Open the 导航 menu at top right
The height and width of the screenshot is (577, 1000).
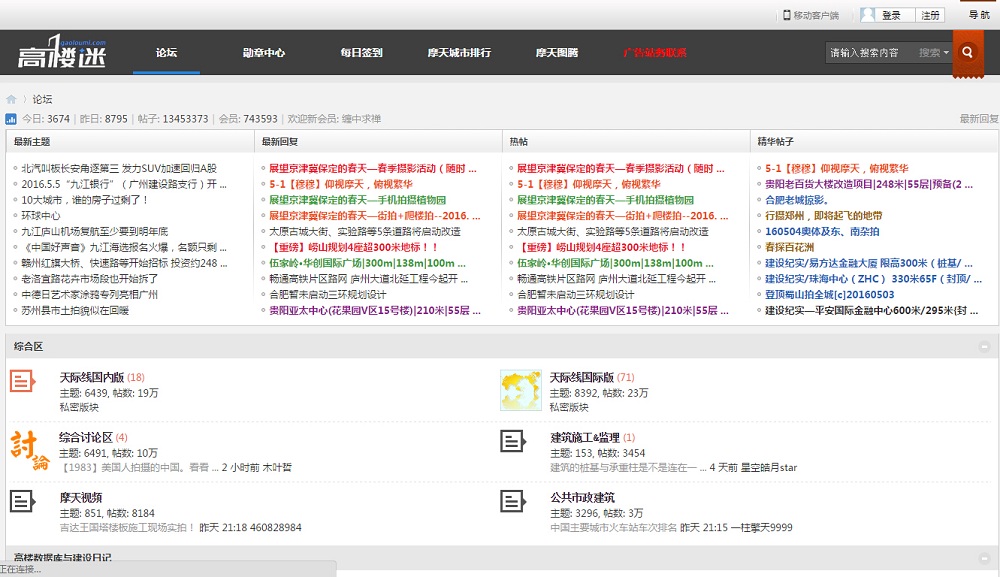pos(979,15)
